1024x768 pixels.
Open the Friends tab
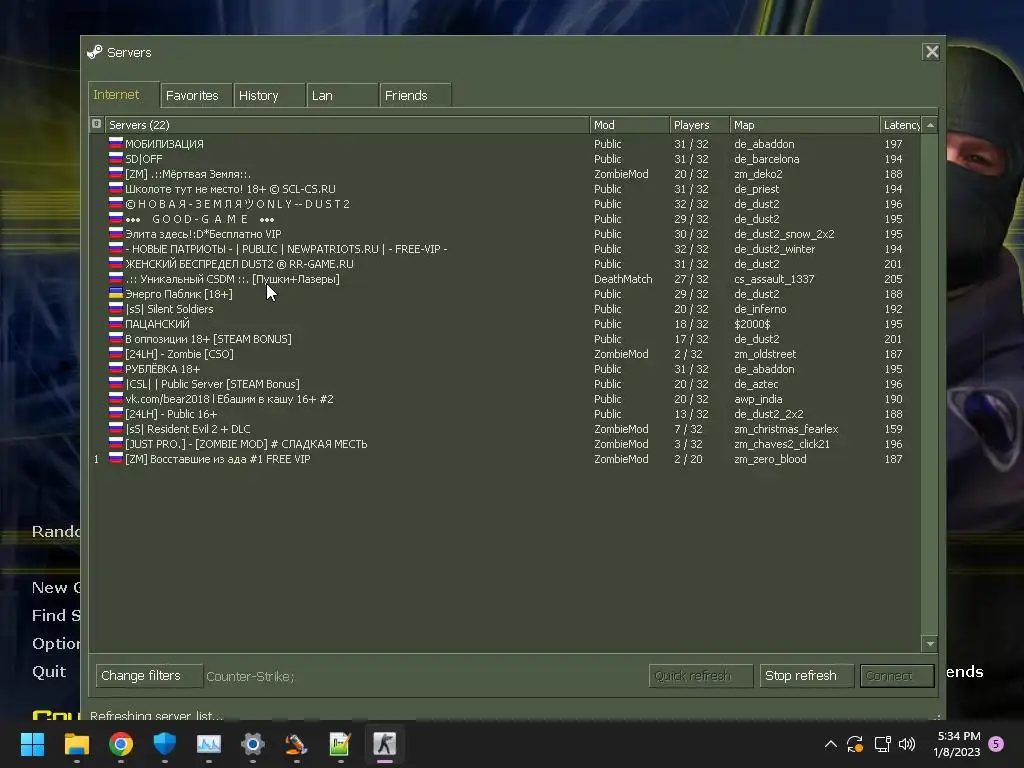[x=416, y=95]
